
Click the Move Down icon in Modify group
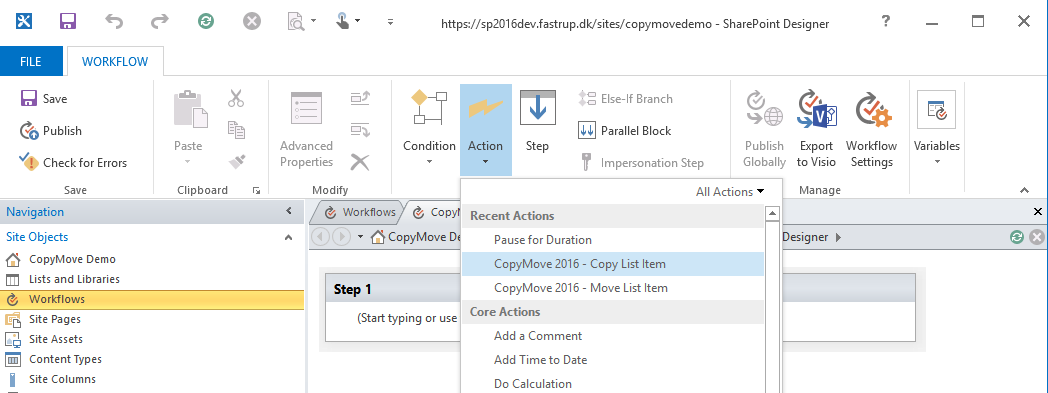[x=360, y=130]
